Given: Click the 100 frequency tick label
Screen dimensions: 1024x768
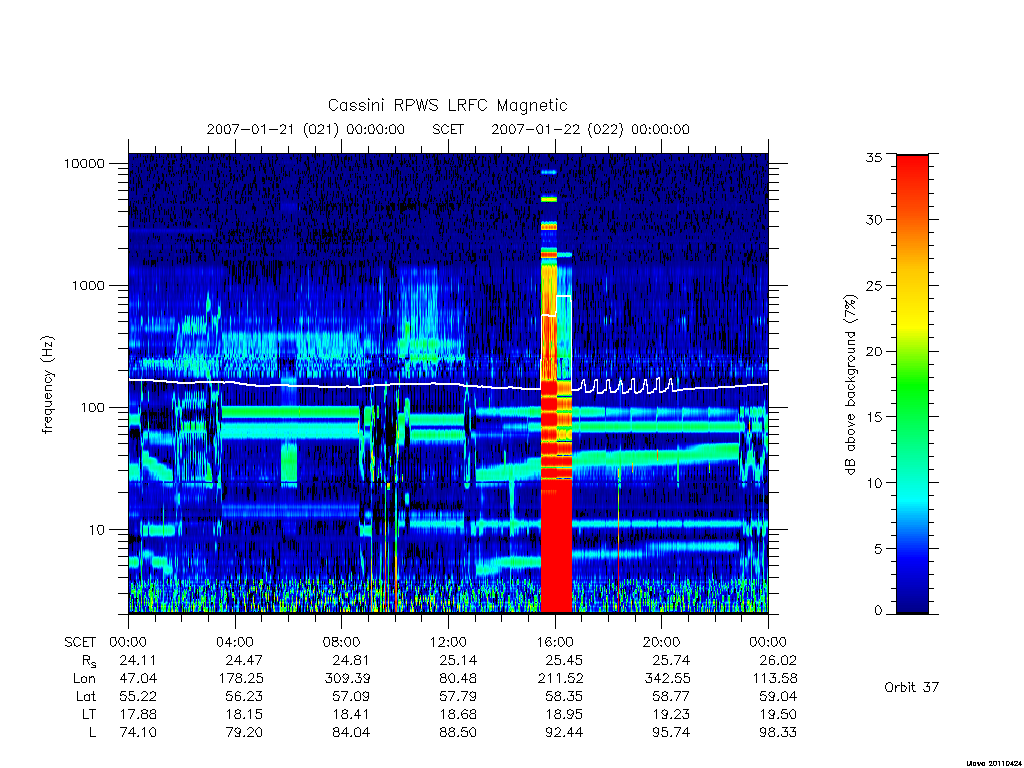Looking at the screenshot, I should (92, 408).
